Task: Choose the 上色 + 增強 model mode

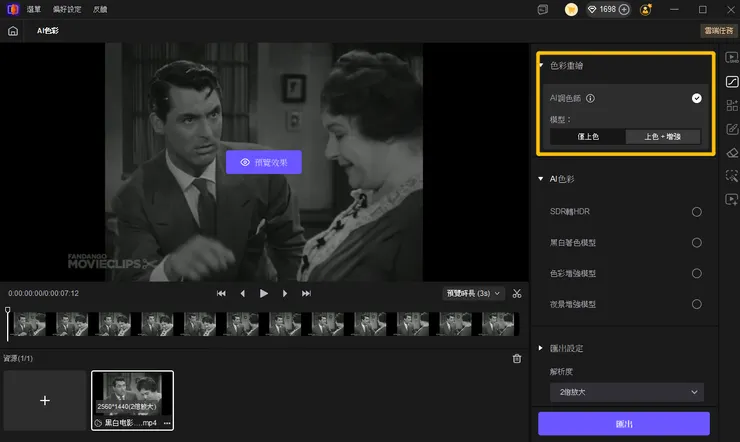Action: (x=663, y=137)
